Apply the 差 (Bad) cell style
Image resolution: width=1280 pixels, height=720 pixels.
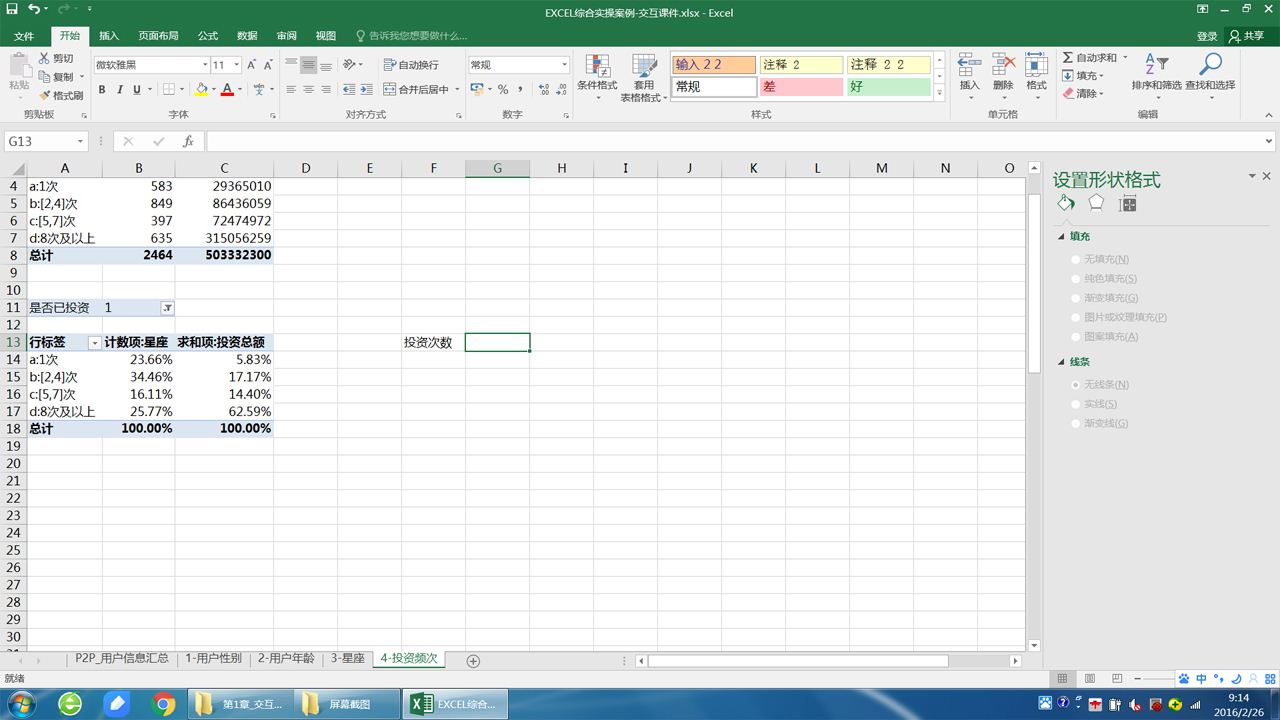[800, 87]
